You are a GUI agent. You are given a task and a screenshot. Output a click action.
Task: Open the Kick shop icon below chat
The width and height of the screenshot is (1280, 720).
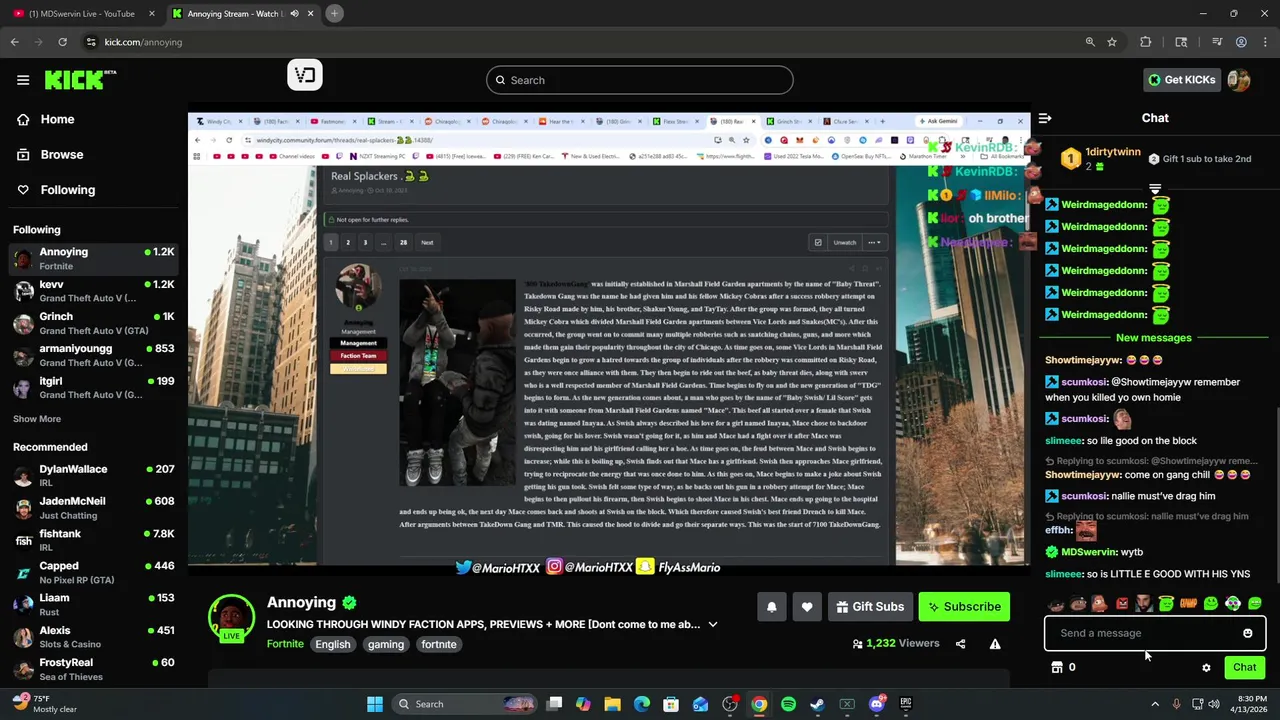pyautogui.click(x=1056, y=667)
